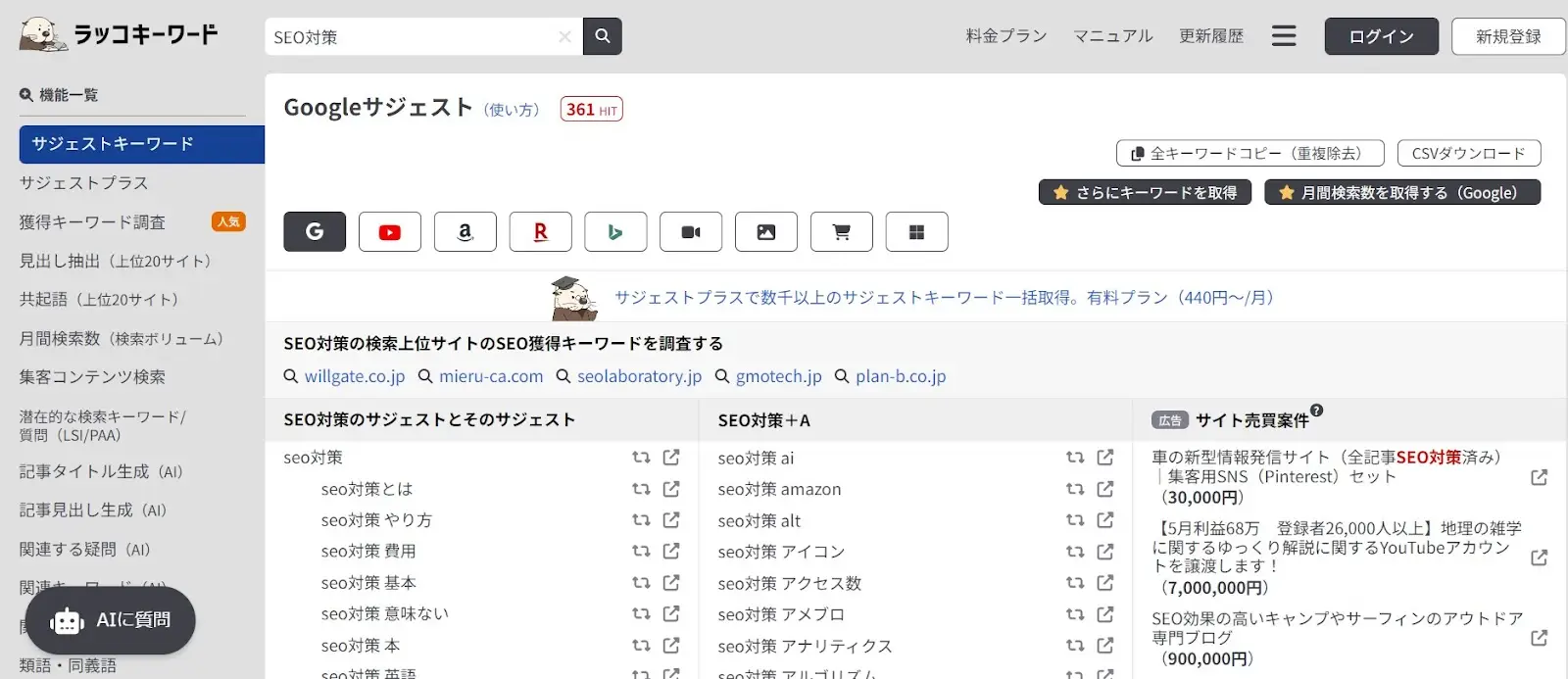Clear the SEO対策 search field
Viewport: 1568px width, 679px height.
564,37
